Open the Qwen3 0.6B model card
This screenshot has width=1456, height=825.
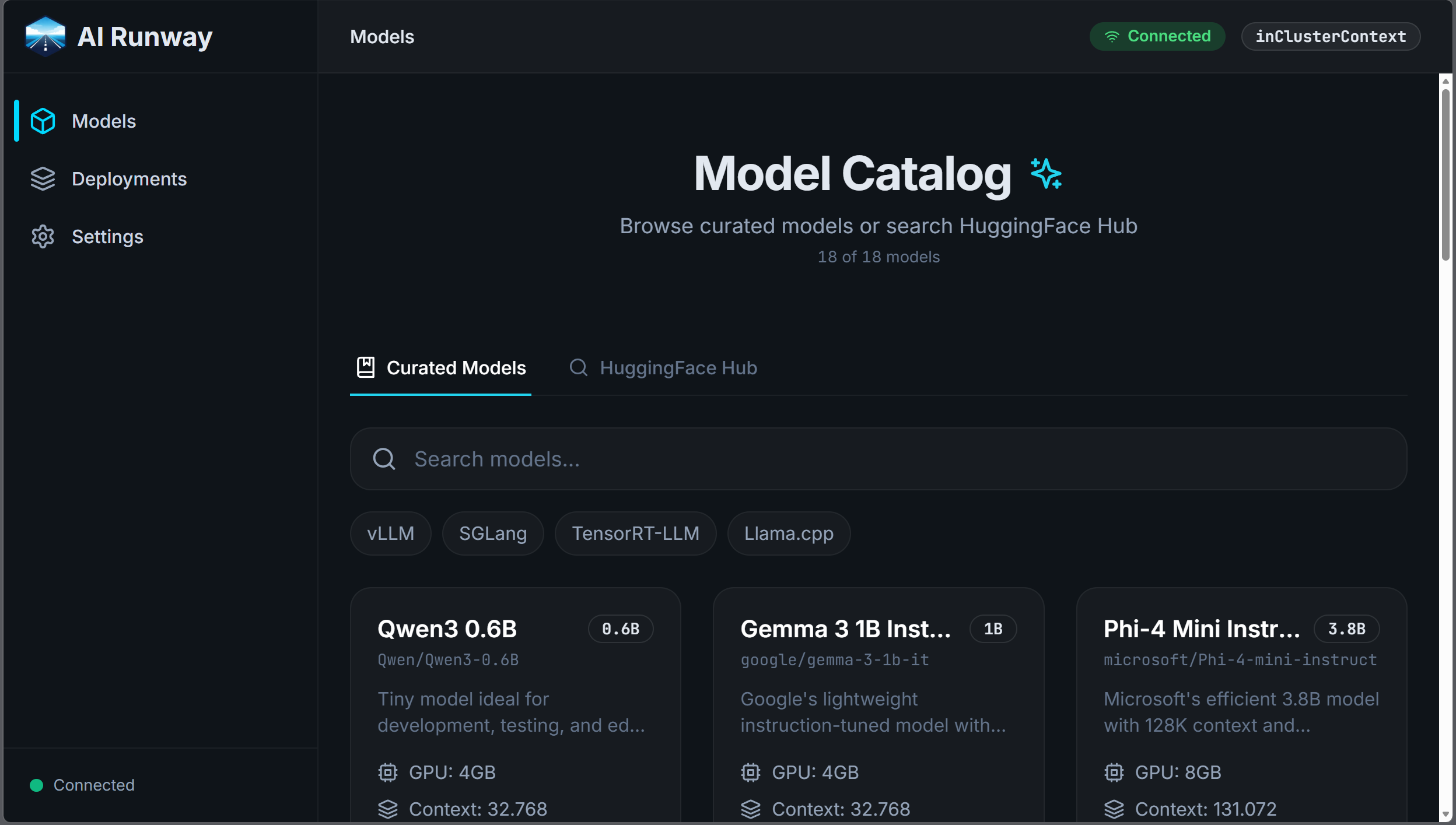(x=515, y=700)
